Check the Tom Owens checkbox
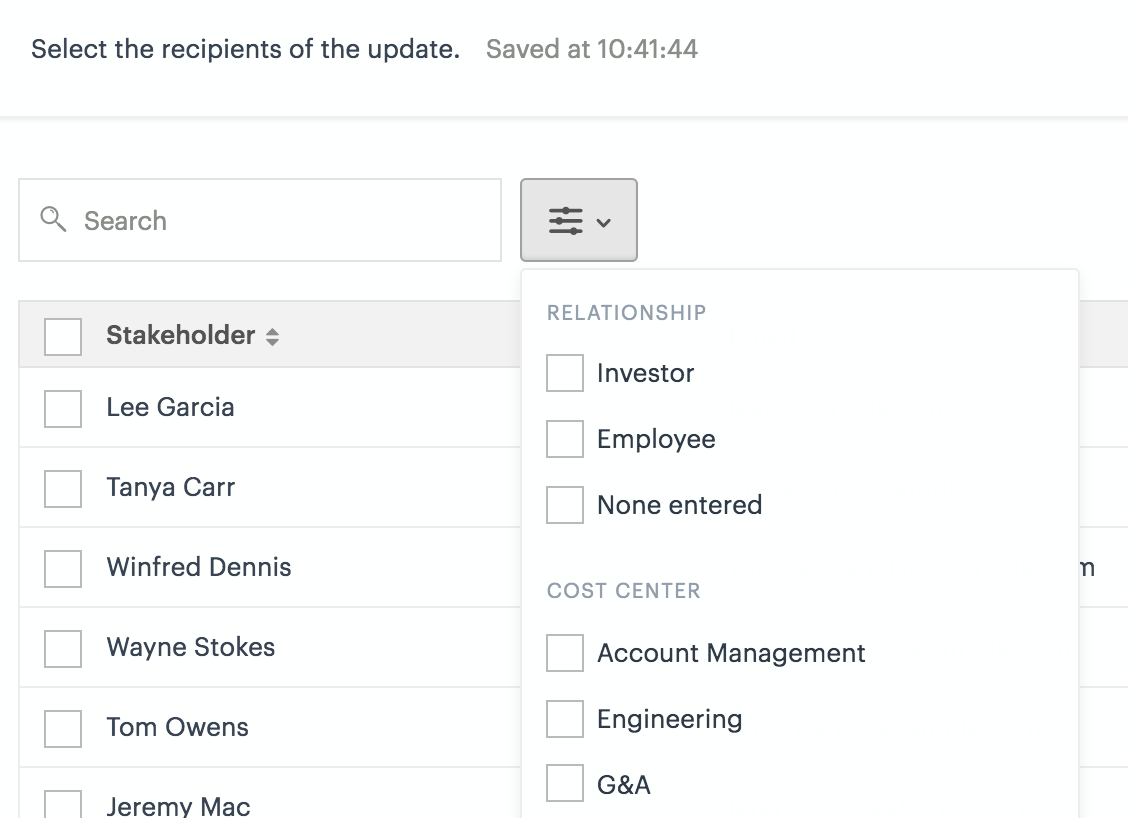Screen dimensions: 1128x818 [63, 728]
